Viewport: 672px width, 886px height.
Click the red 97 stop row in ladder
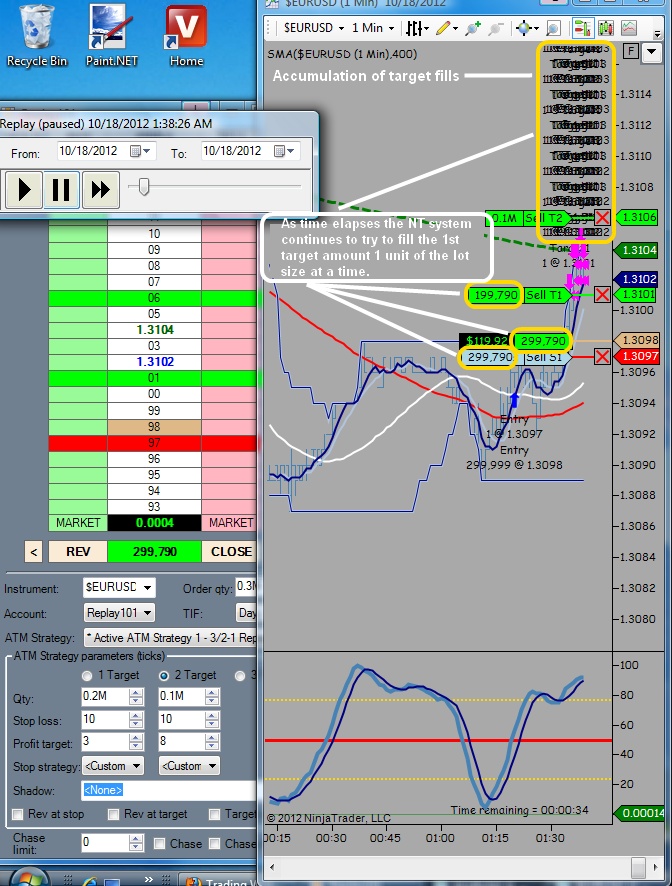tap(154, 442)
